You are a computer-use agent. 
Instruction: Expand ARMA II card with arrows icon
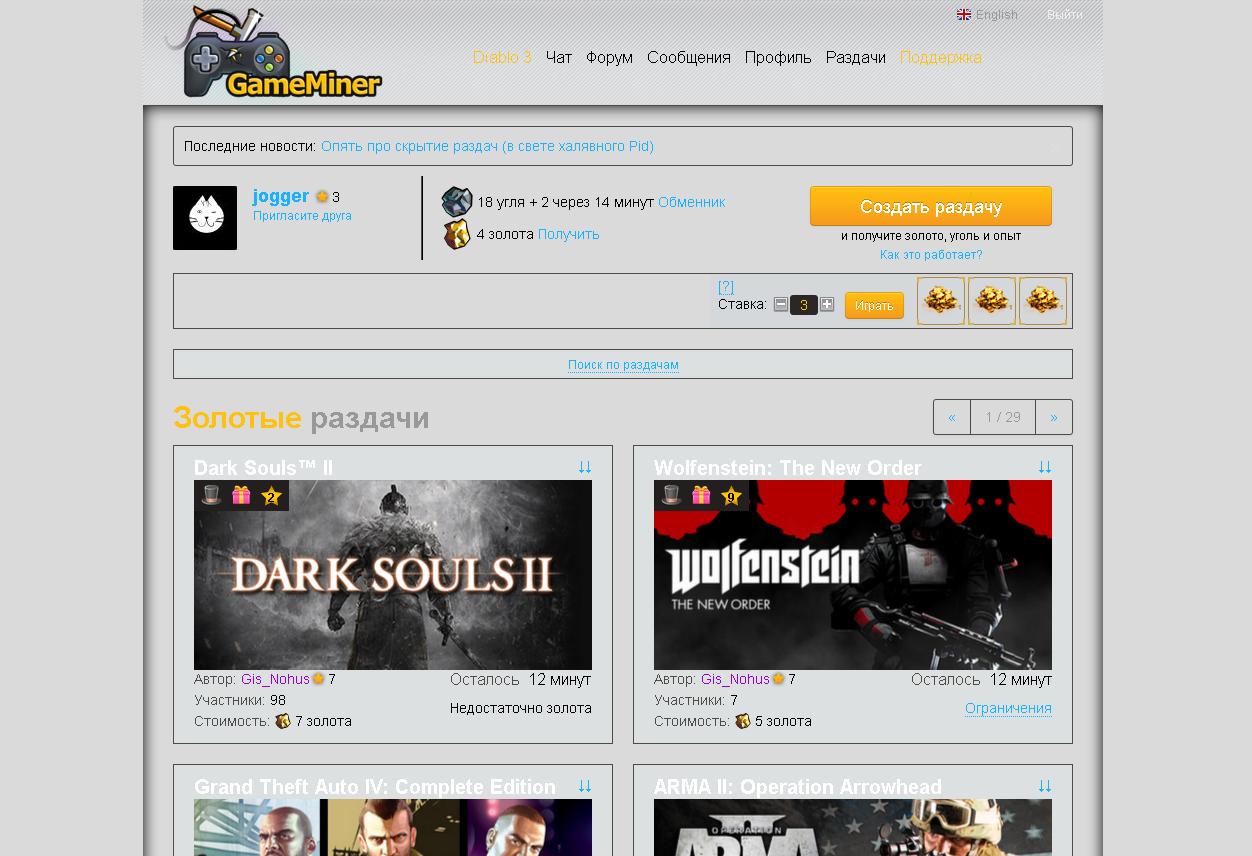1045,786
